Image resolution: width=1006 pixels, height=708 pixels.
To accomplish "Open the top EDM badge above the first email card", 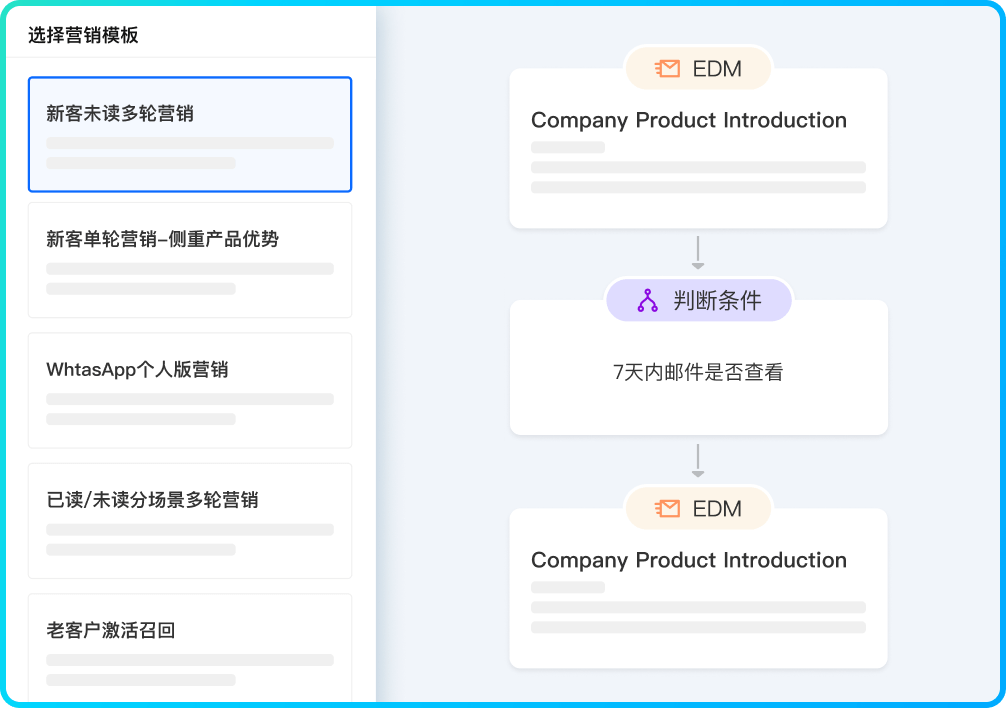I will point(698,68).
